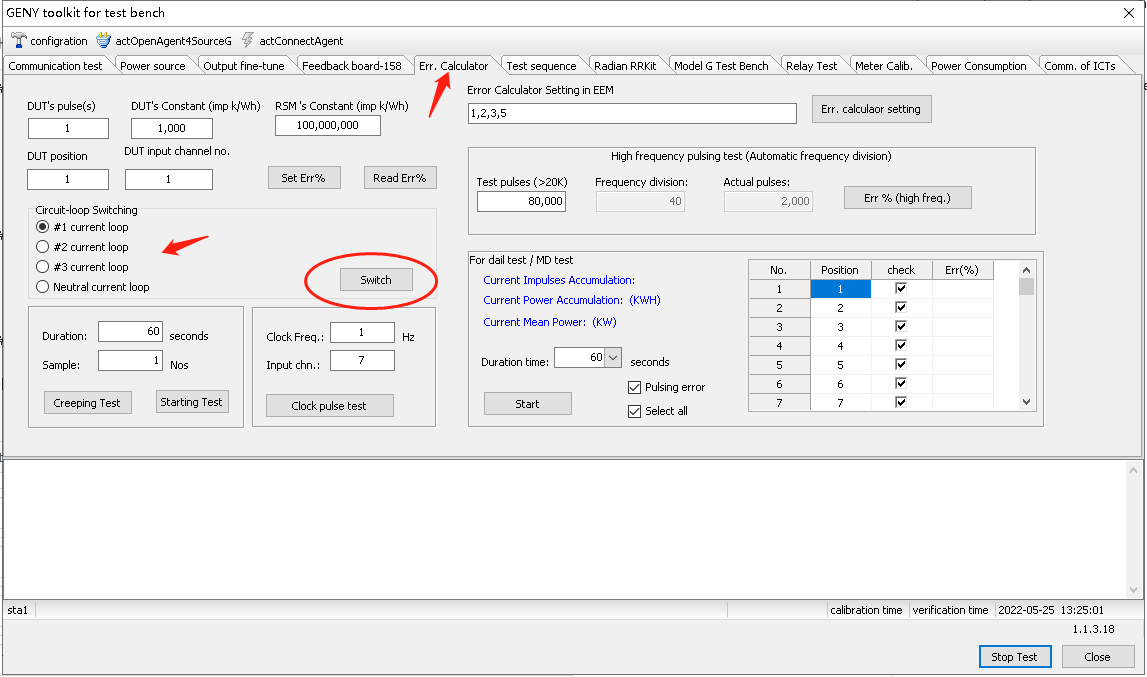Select the highlighted Position cell in row 1
Viewport: 1147px width, 677px height.
click(x=840, y=288)
